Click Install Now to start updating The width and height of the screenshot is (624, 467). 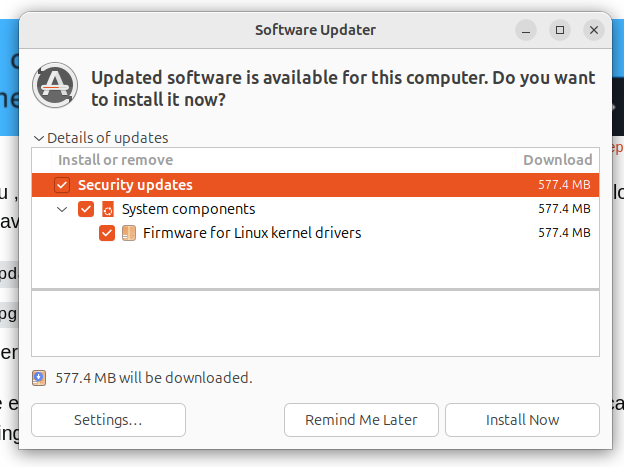pyautogui.click(x=522, y=420)
